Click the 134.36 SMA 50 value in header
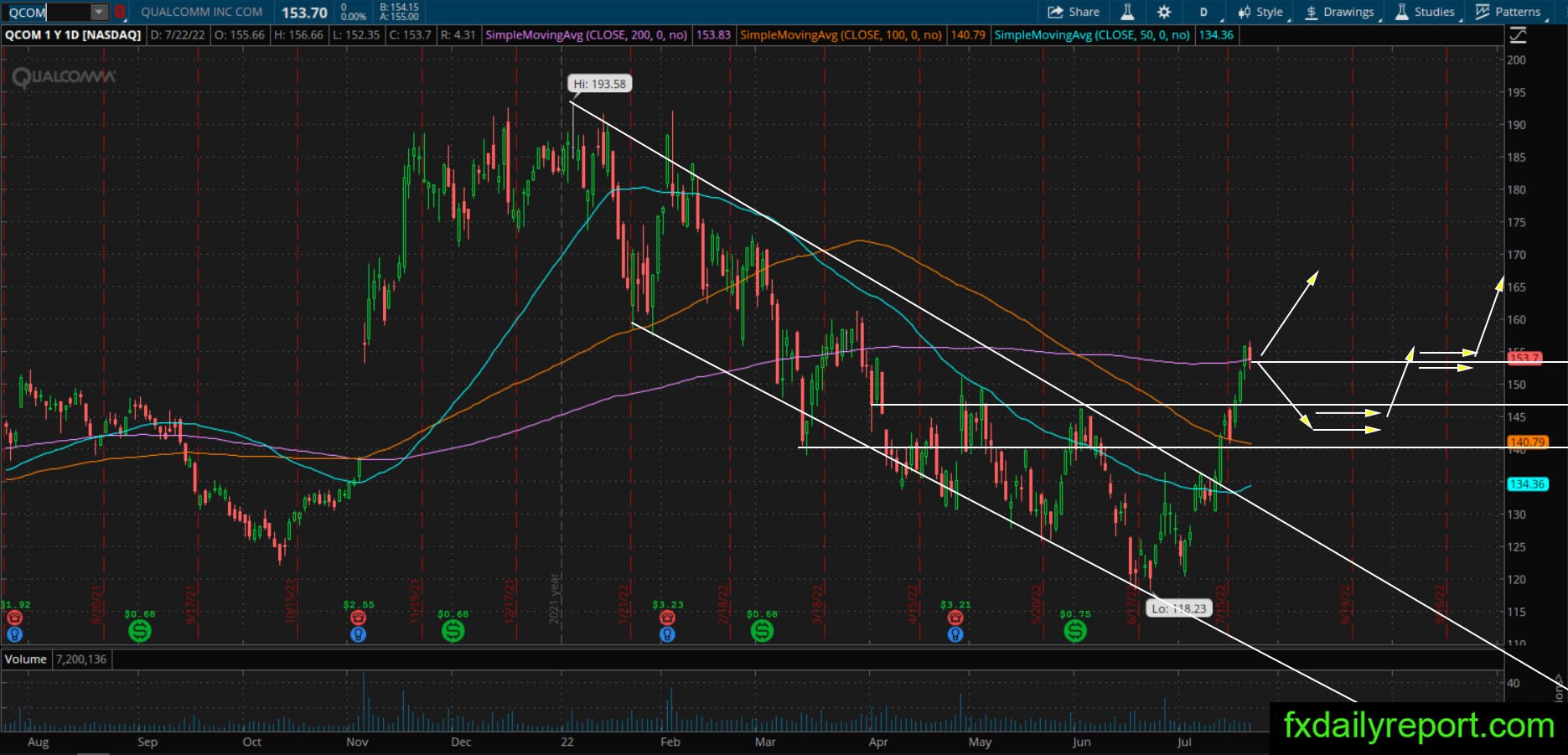Image resolution: width=1568 pixels, height=755 pixels. click(x=1216, y=35)
